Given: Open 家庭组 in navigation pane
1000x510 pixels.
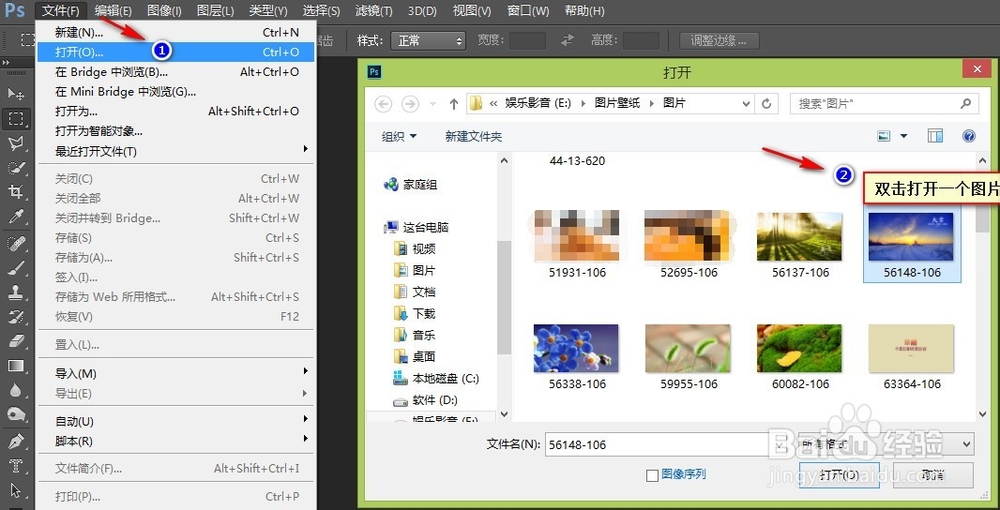Looking at the screenshot, I should click(x=410, y=185).
